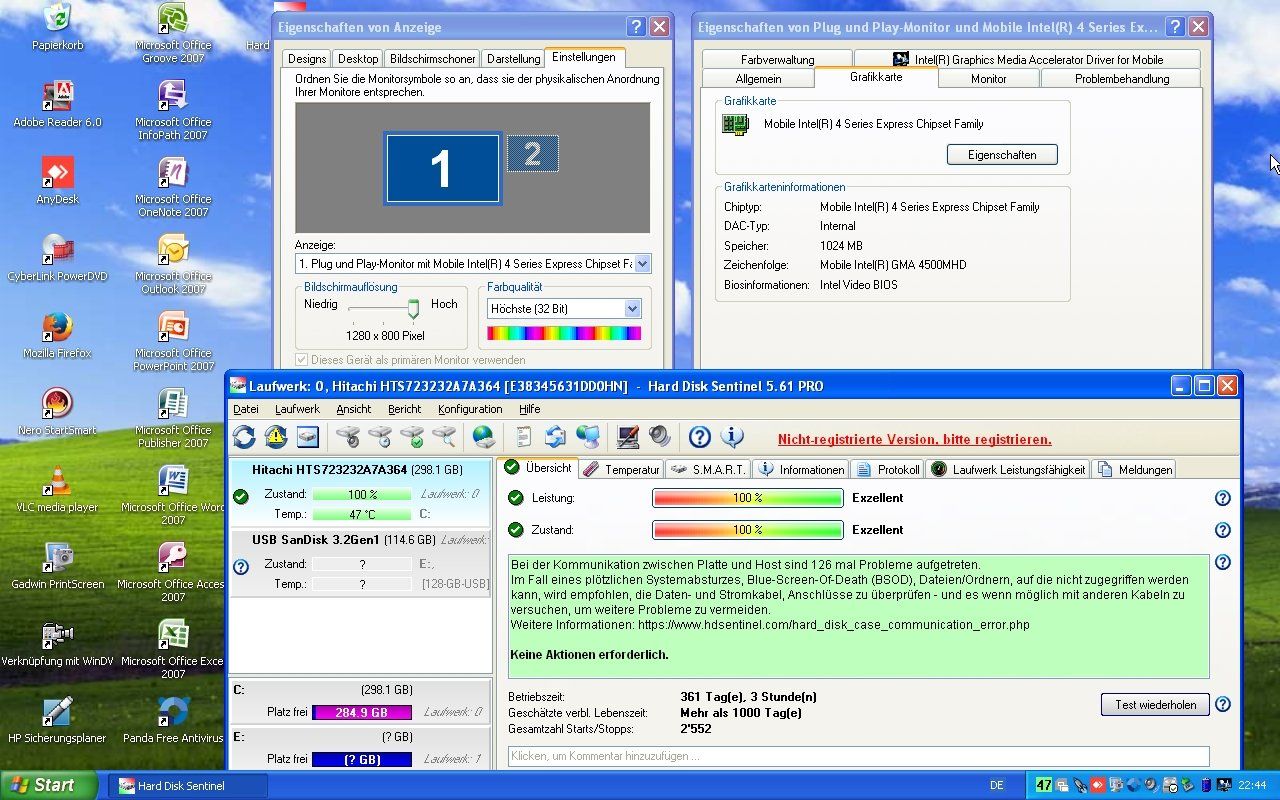Switch to the Informationen tab
The image size is (1280, 800).
pyautogui.click(x=802, y=469)
